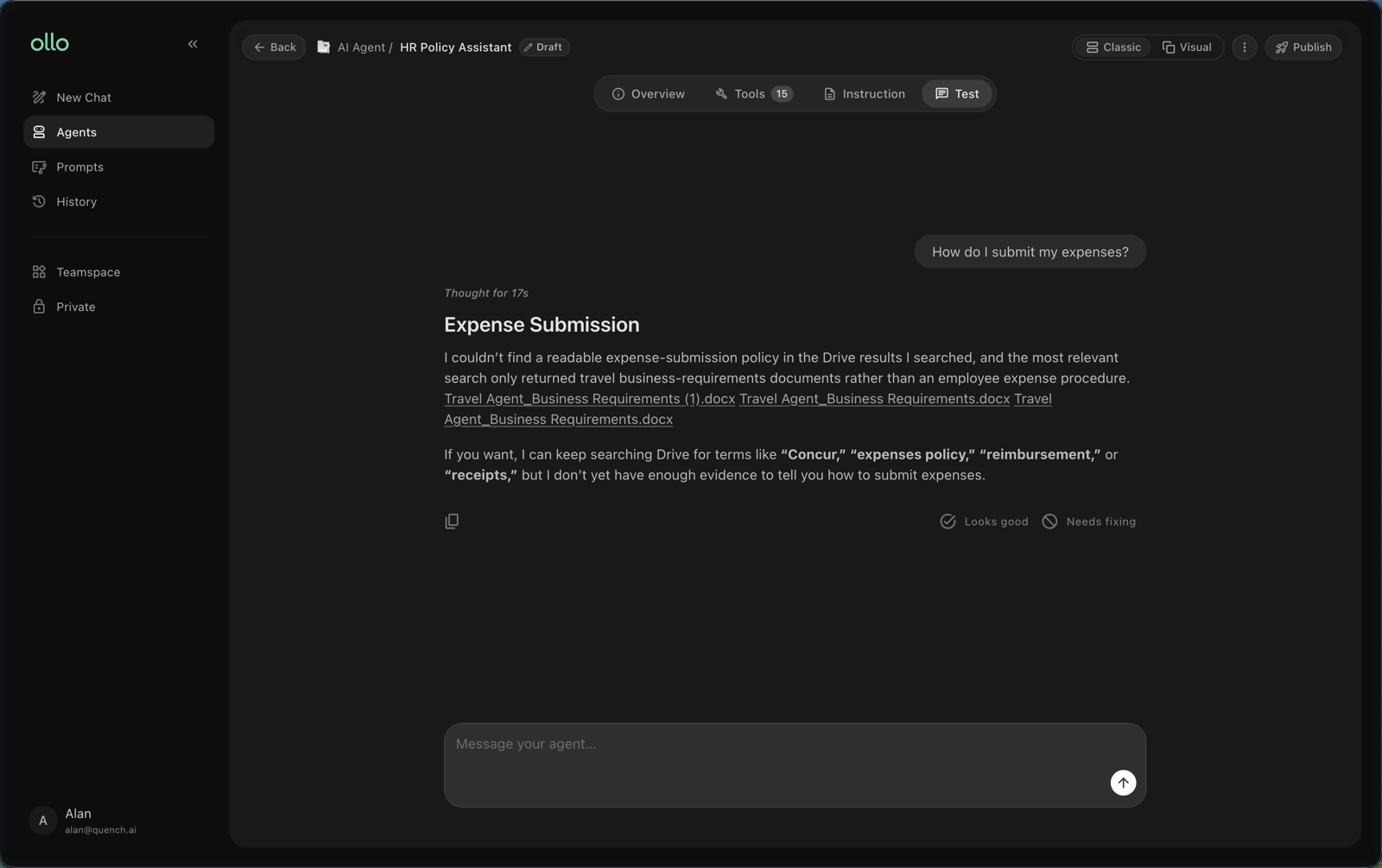Select the Test tab
This screenshot has height=868, width=1382.
957,94
